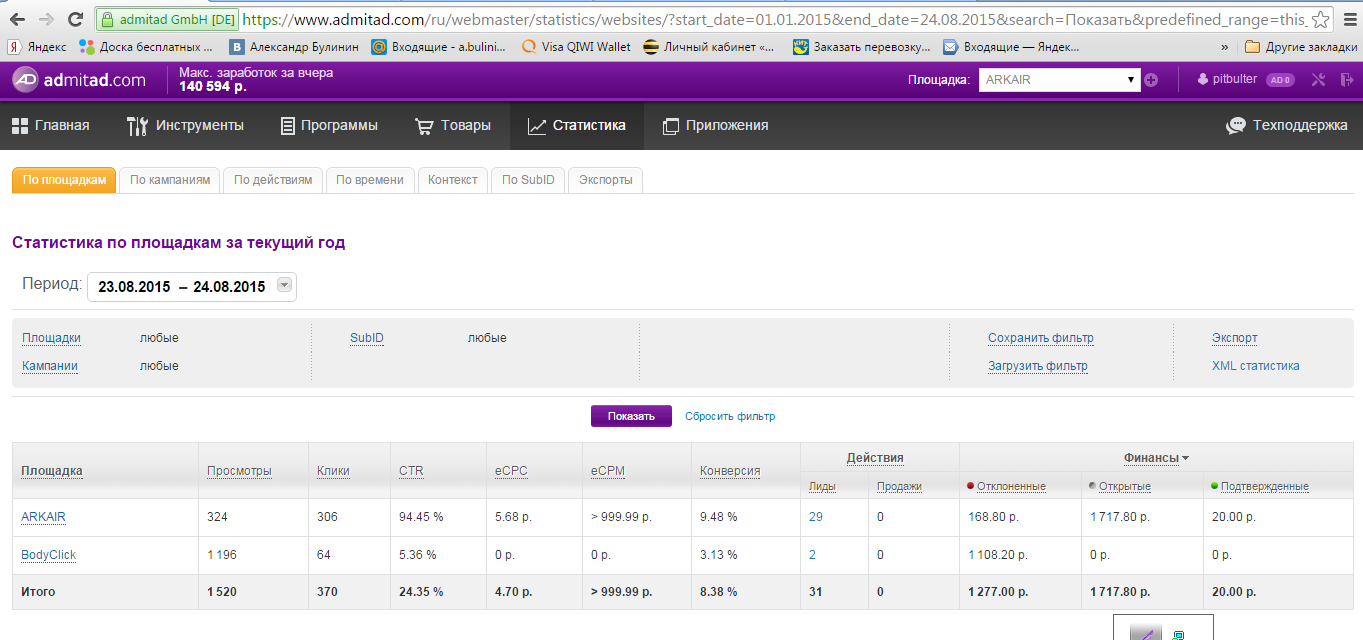Open the По времени tab
The height and width of the screenshot is (640, 1363).
pos(369,180)
